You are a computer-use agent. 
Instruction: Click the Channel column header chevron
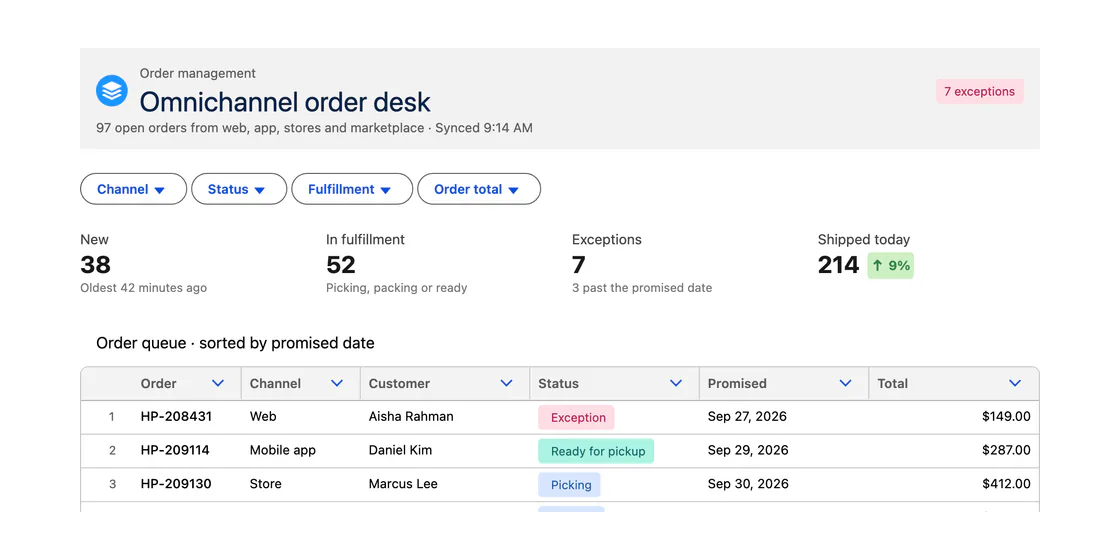tap(337, 384)
